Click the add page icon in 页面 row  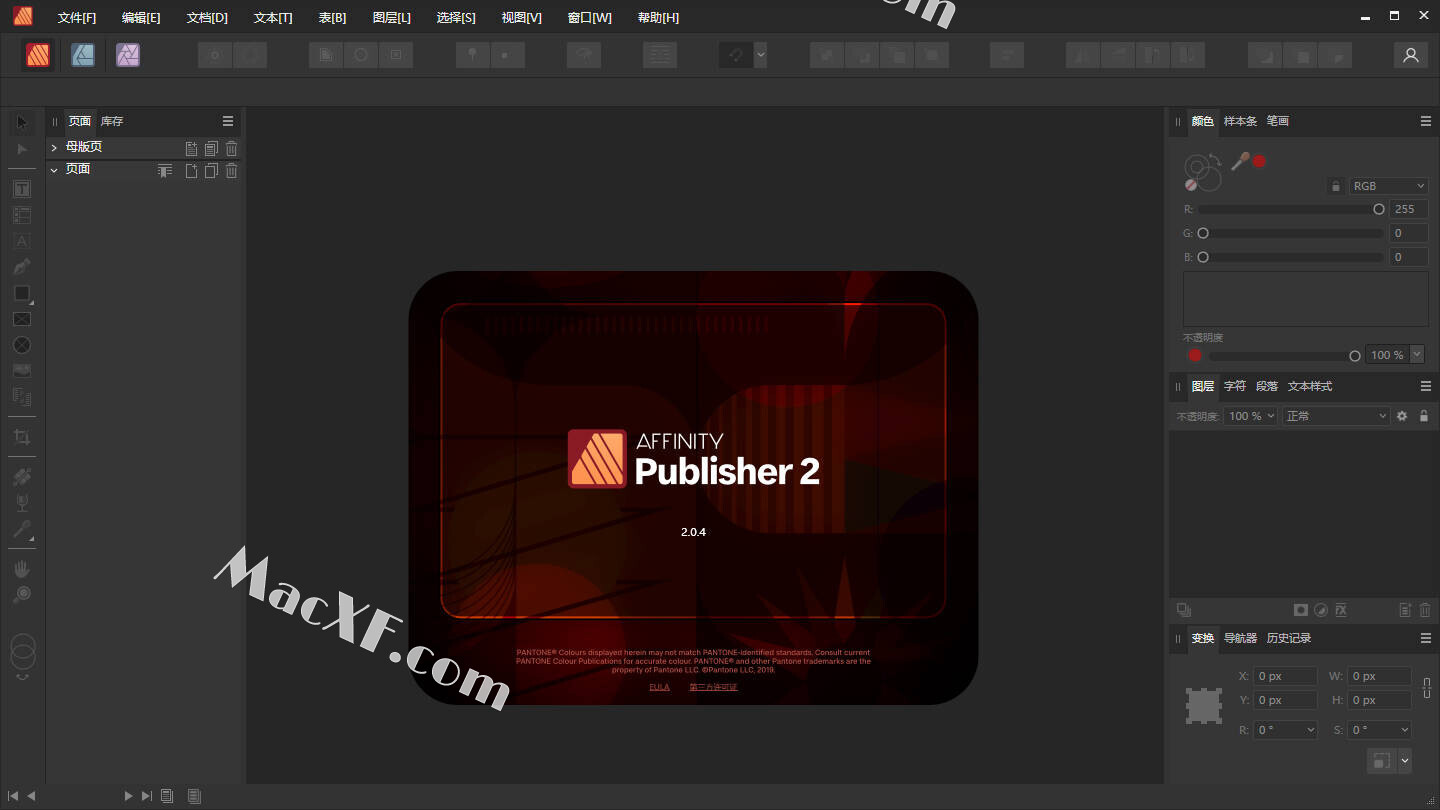tap(191, 171)
